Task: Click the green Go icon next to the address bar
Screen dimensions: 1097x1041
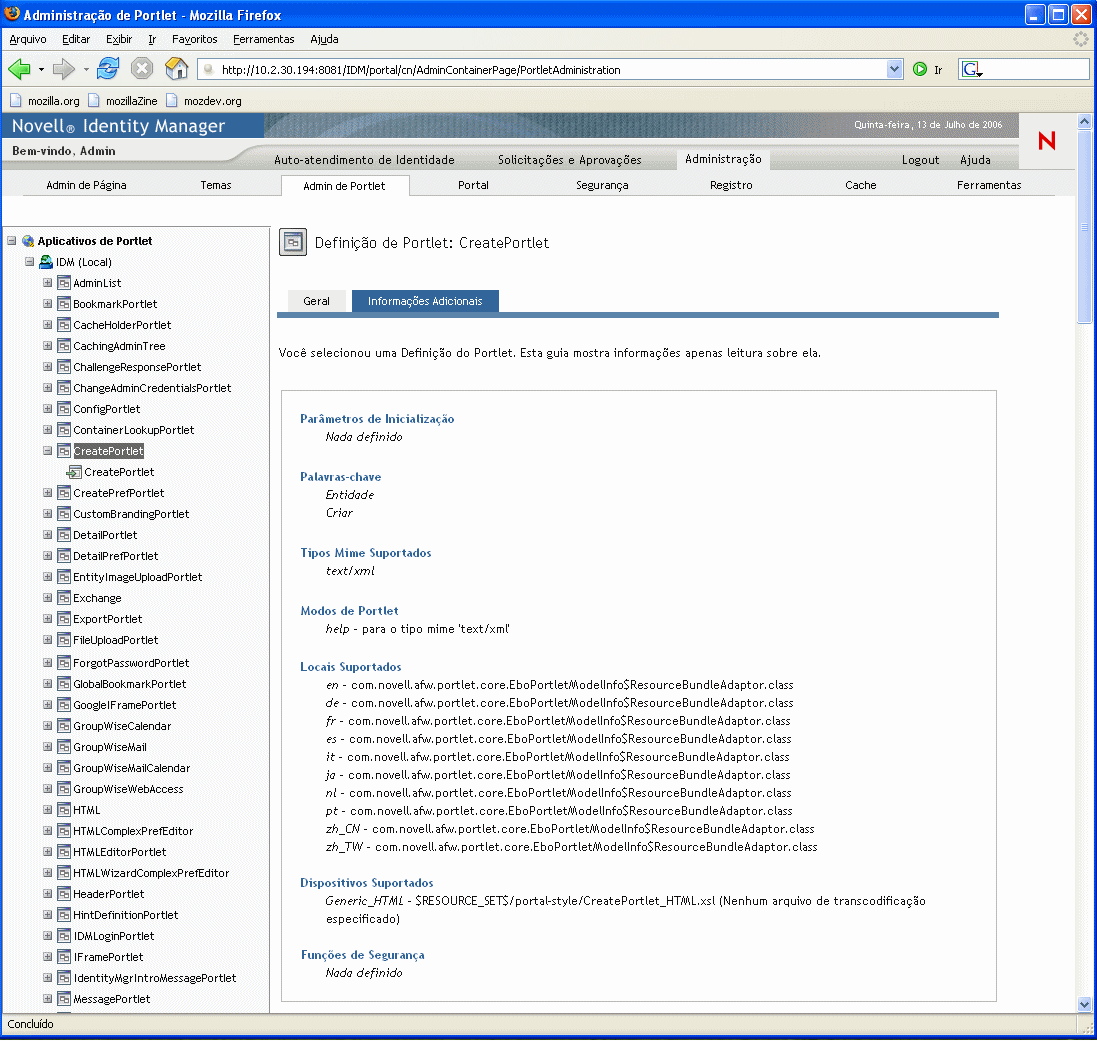Action: pyautogui.click(x=920, y=69)
